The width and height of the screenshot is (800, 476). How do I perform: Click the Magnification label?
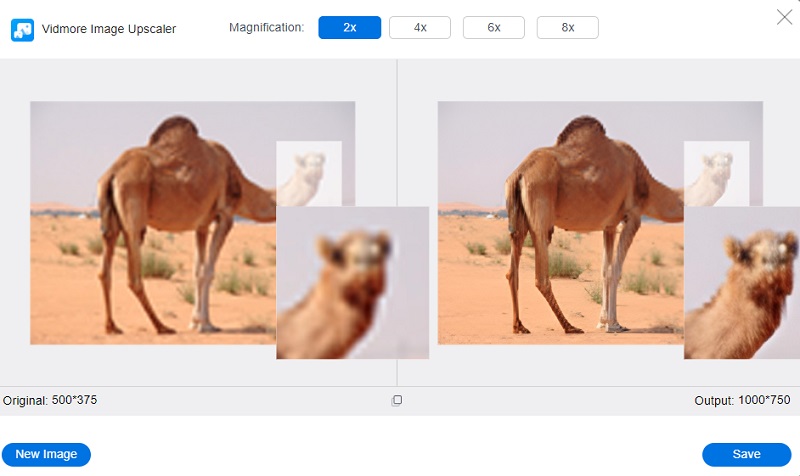tap(266, 28)
